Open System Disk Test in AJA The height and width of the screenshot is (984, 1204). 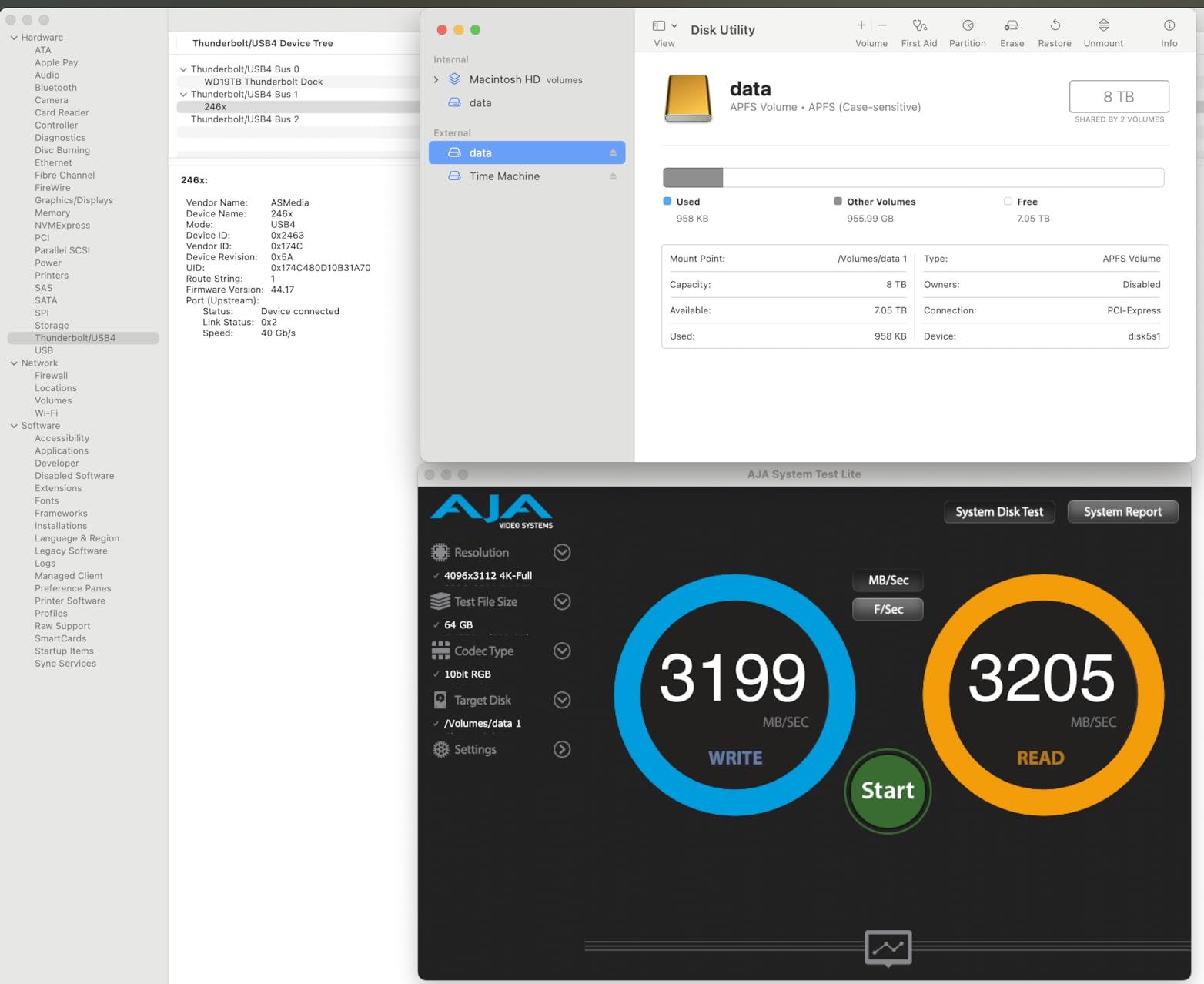click(999, 512)
